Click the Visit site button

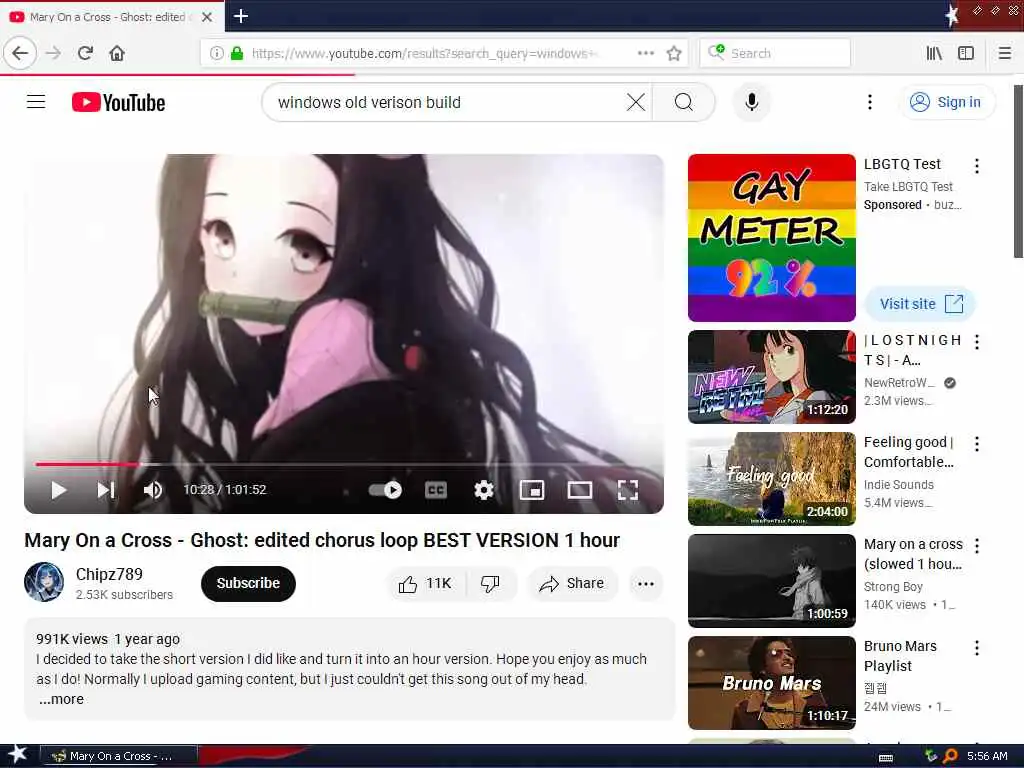(x=920, y=304)
